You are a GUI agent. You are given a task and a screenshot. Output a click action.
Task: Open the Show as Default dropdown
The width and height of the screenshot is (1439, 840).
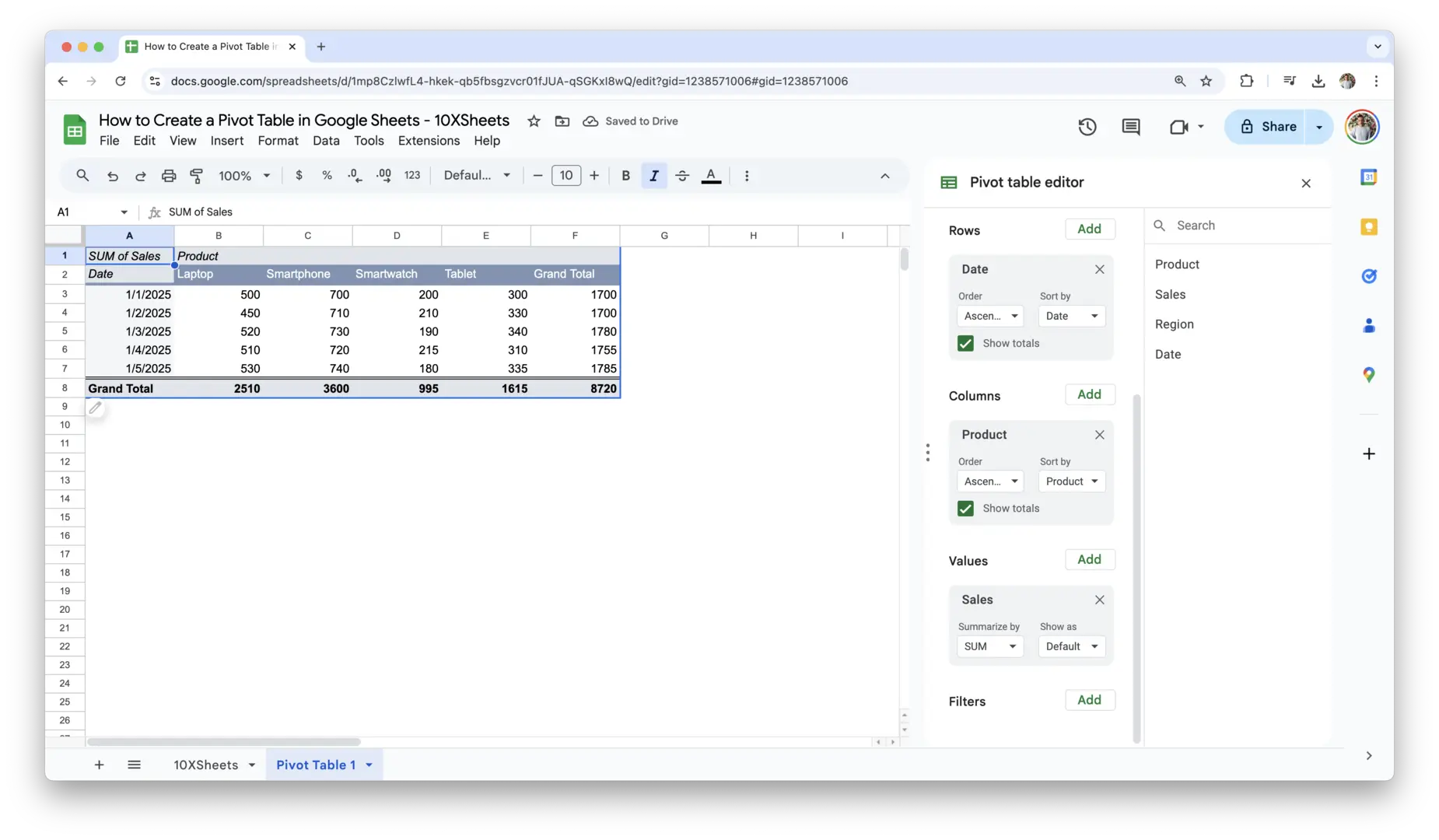(x=1071, y=646)
